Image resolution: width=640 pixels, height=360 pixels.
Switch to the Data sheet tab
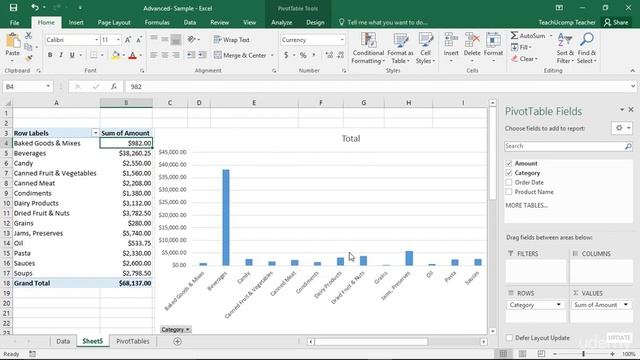click(x=63, y=341)
